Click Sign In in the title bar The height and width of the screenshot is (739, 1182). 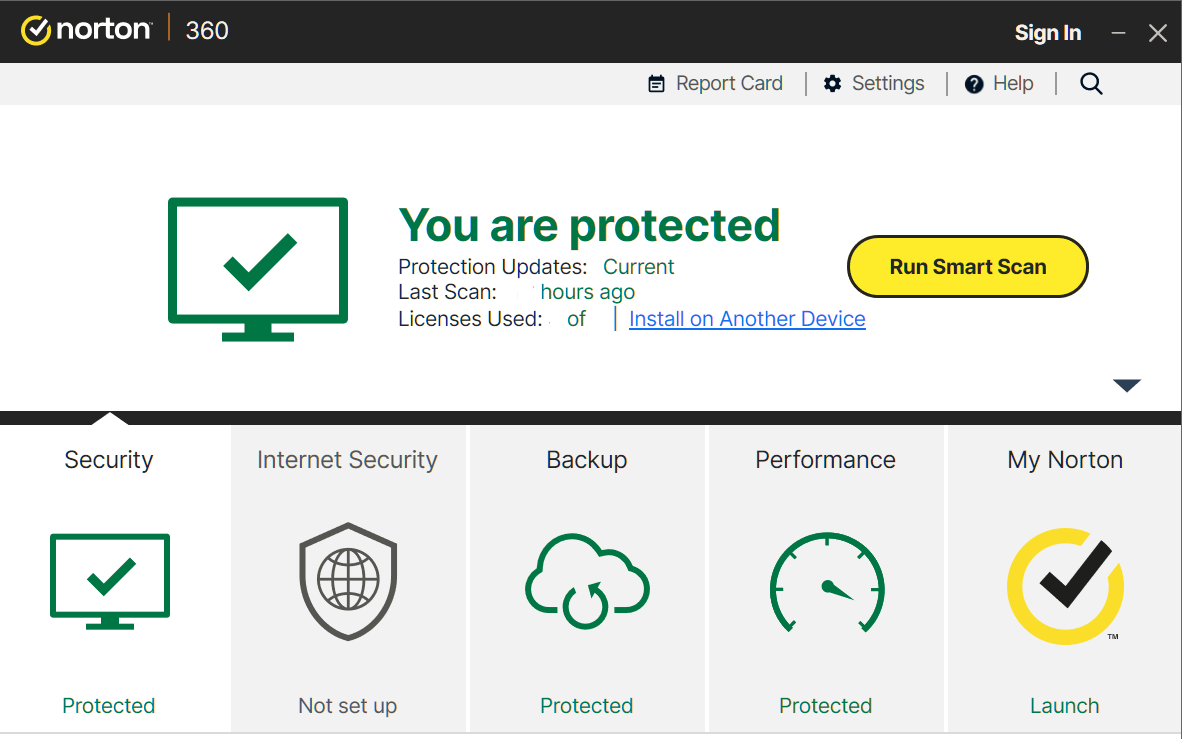[x=1047, y=33]
